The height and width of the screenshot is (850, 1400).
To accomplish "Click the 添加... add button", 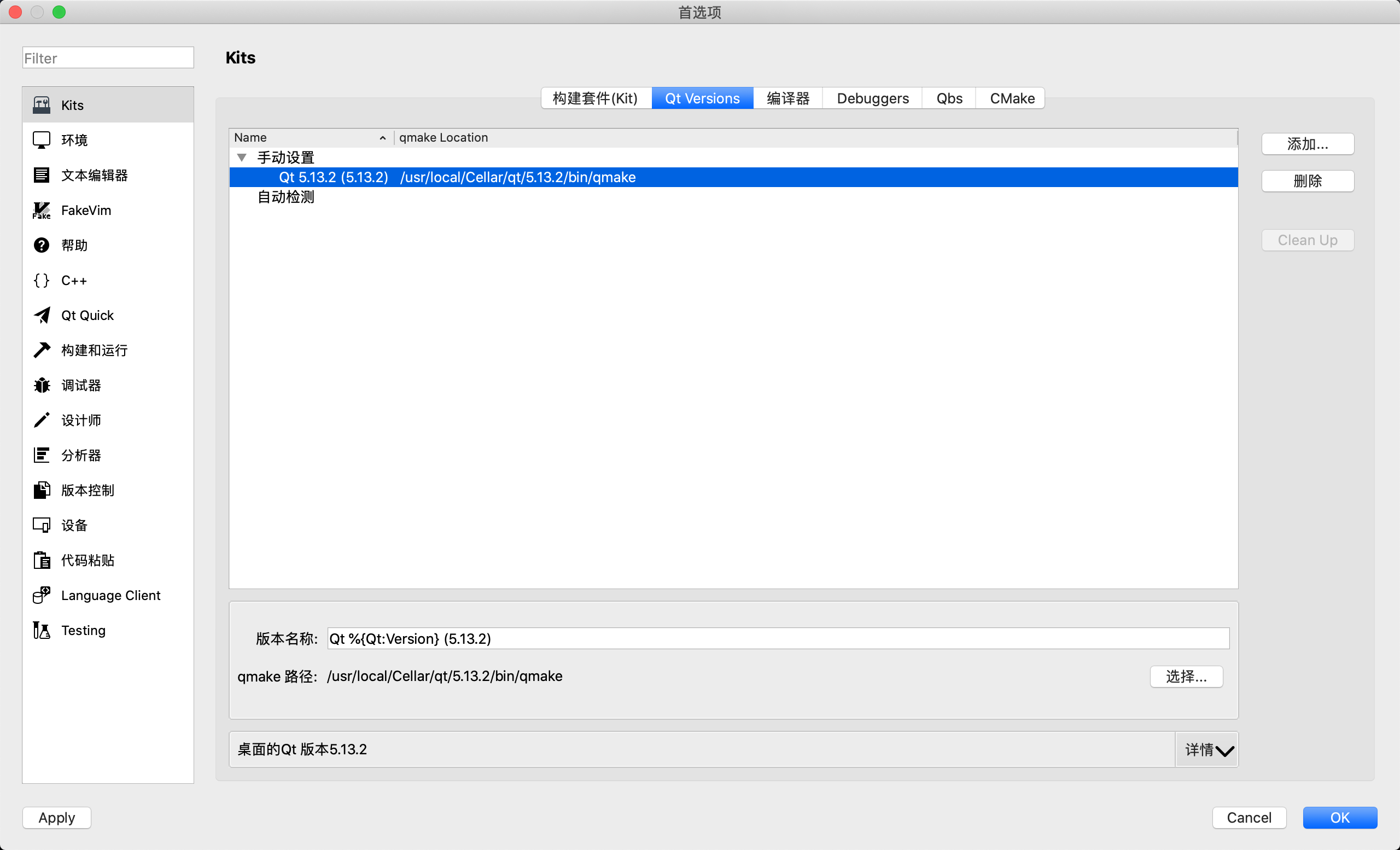I will pos(1308,144).
